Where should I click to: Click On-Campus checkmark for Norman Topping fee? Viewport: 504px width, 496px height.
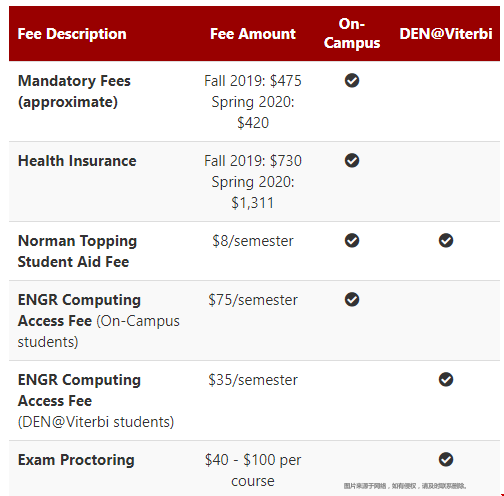[x=352, y=240]
